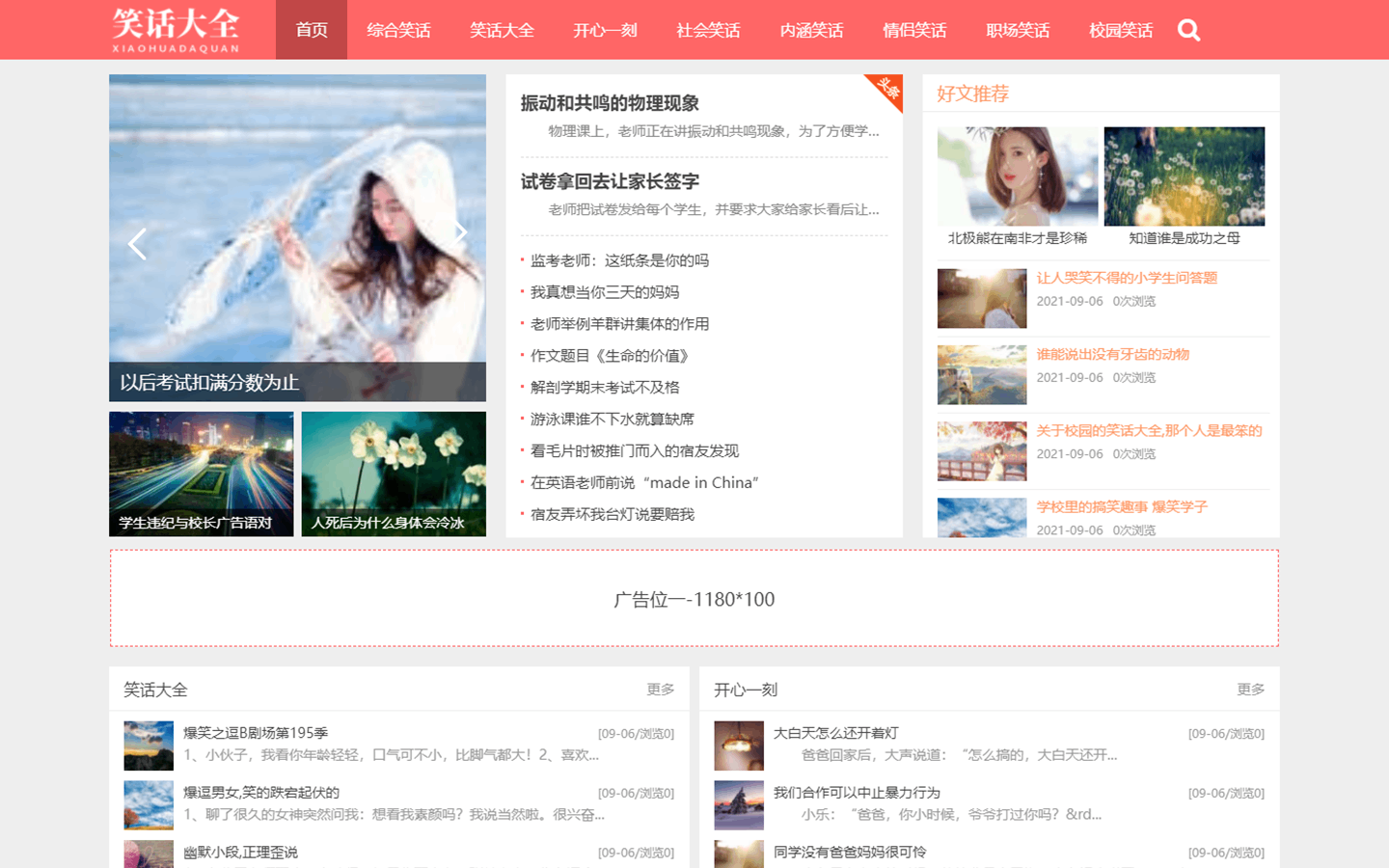This screenshot has width=1389, height=868.
Task: Open 老师举例羊群讲集体的作用
Action: tap(619, 324)
